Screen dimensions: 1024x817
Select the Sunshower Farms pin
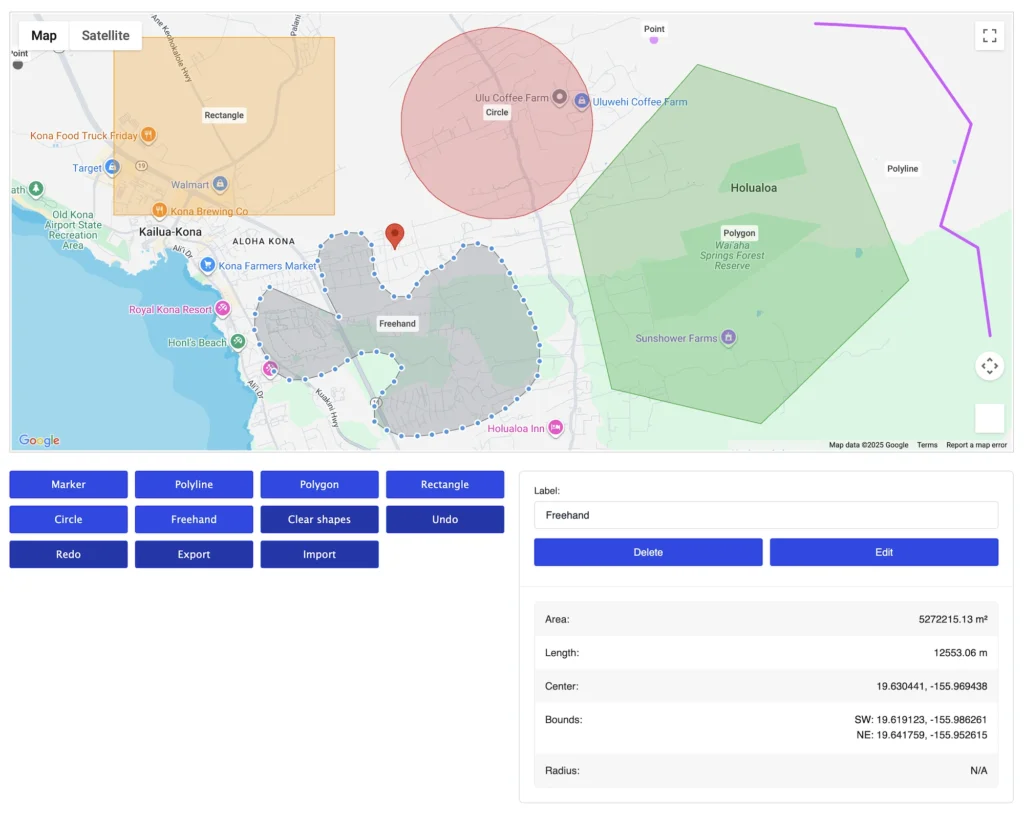[729, 338]
